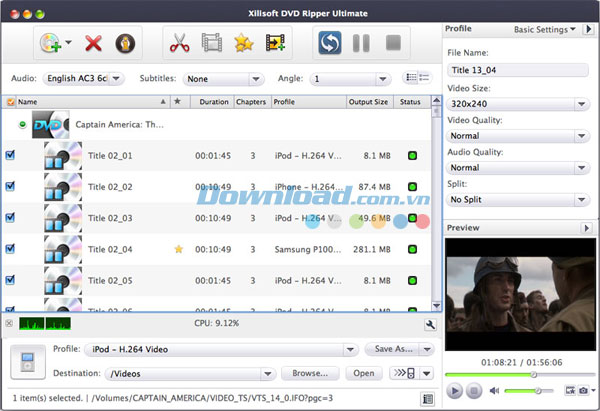Viewport: 600px width, 411px height.
Task: Open the Audio English AC3 dropdown
Action: coord(83,78)
